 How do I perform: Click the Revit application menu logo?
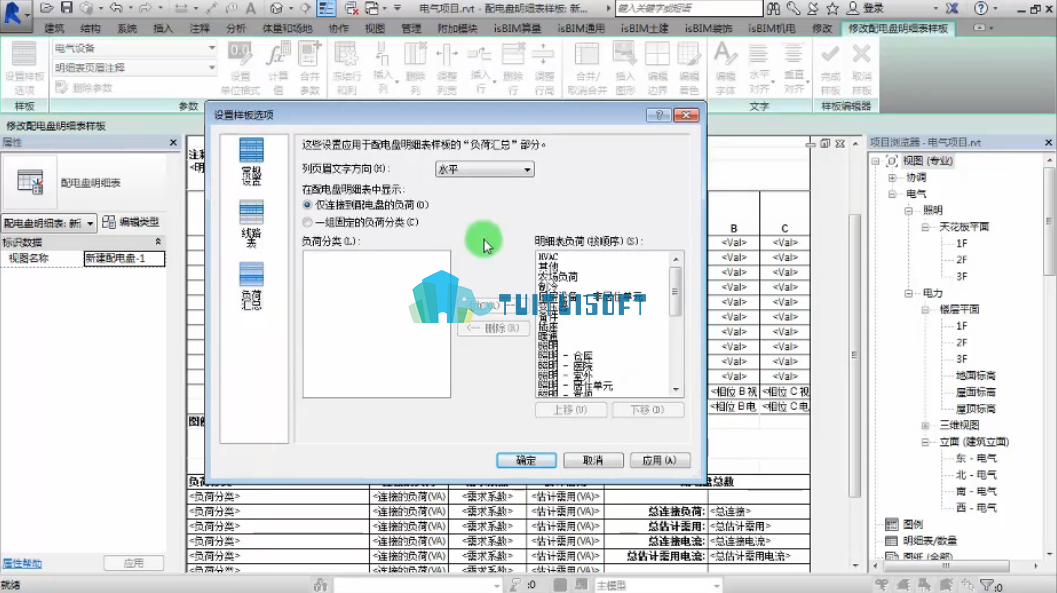13,13
